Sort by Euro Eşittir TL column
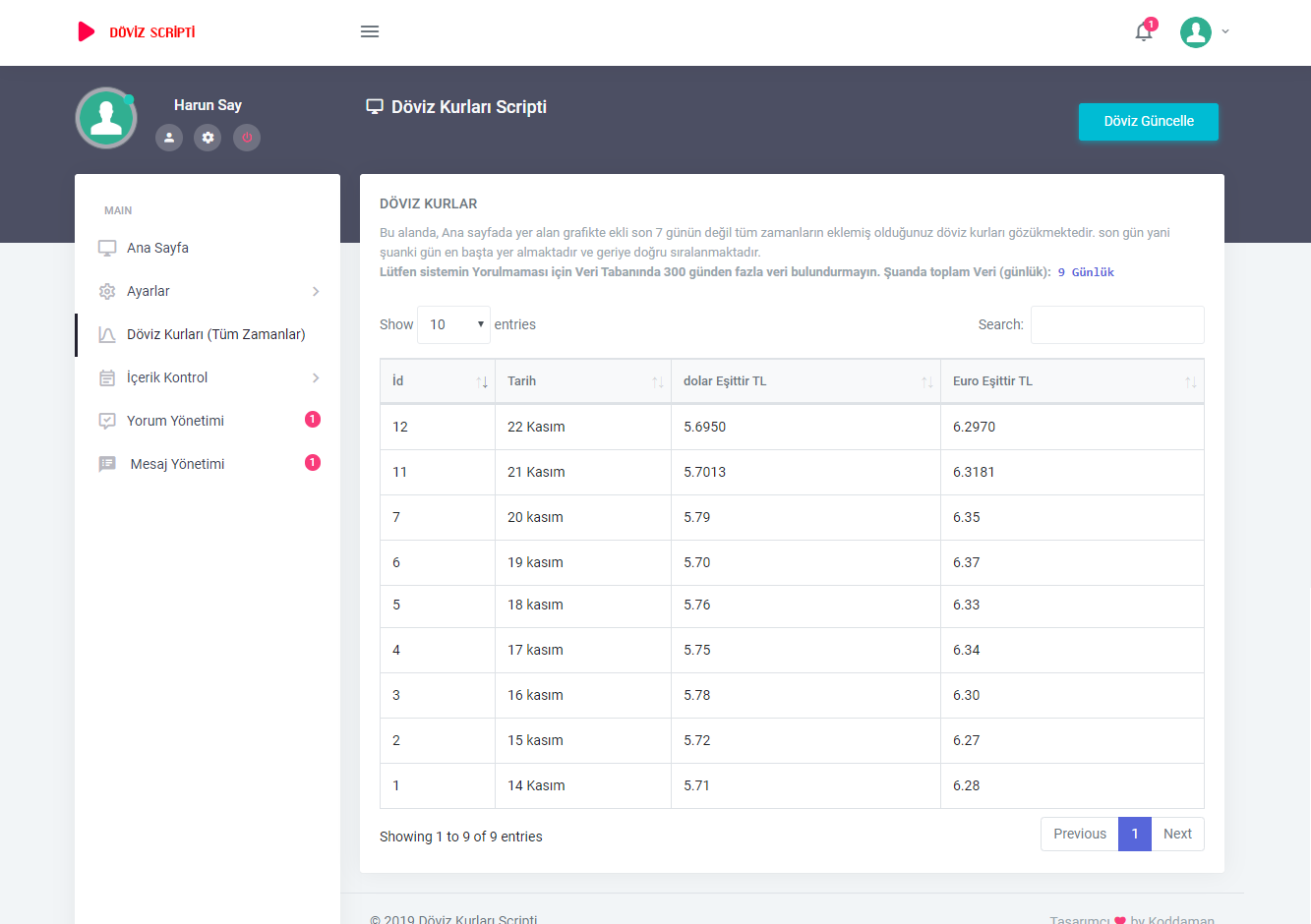Screen dimensions: 1311x924 [1073, 381]
